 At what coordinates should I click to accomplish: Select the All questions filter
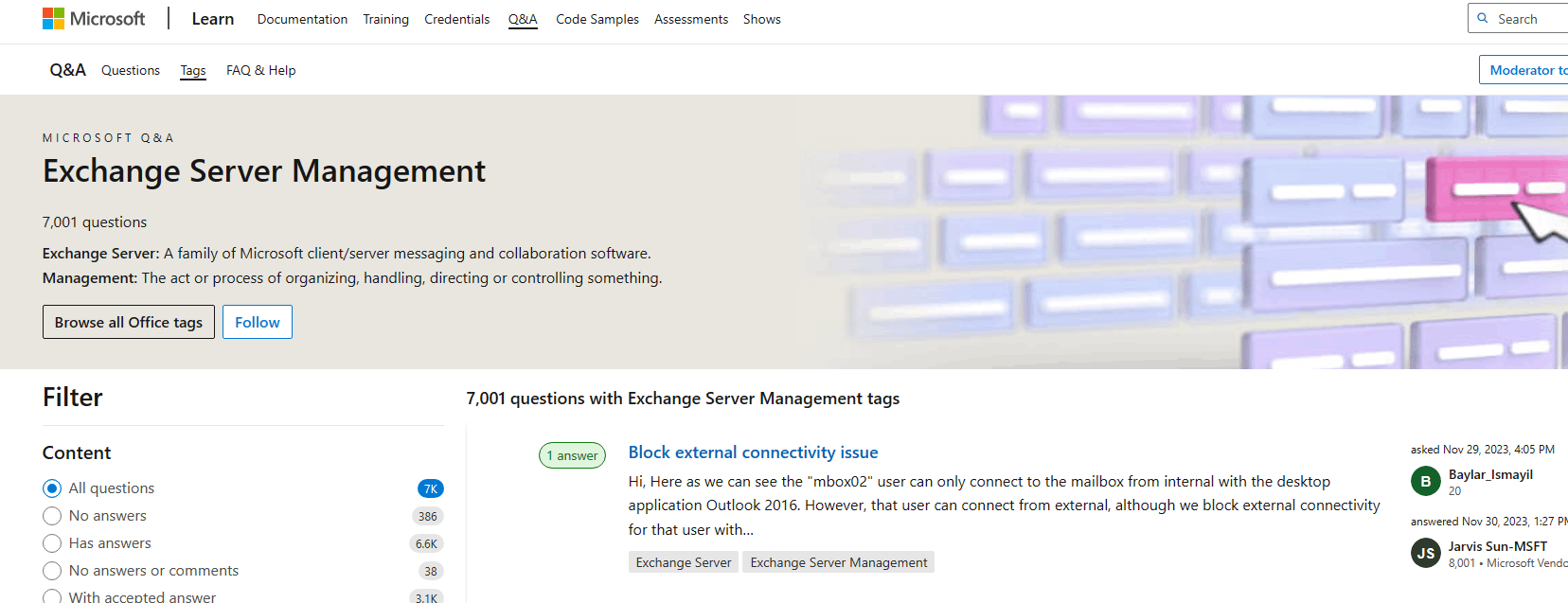52,488
